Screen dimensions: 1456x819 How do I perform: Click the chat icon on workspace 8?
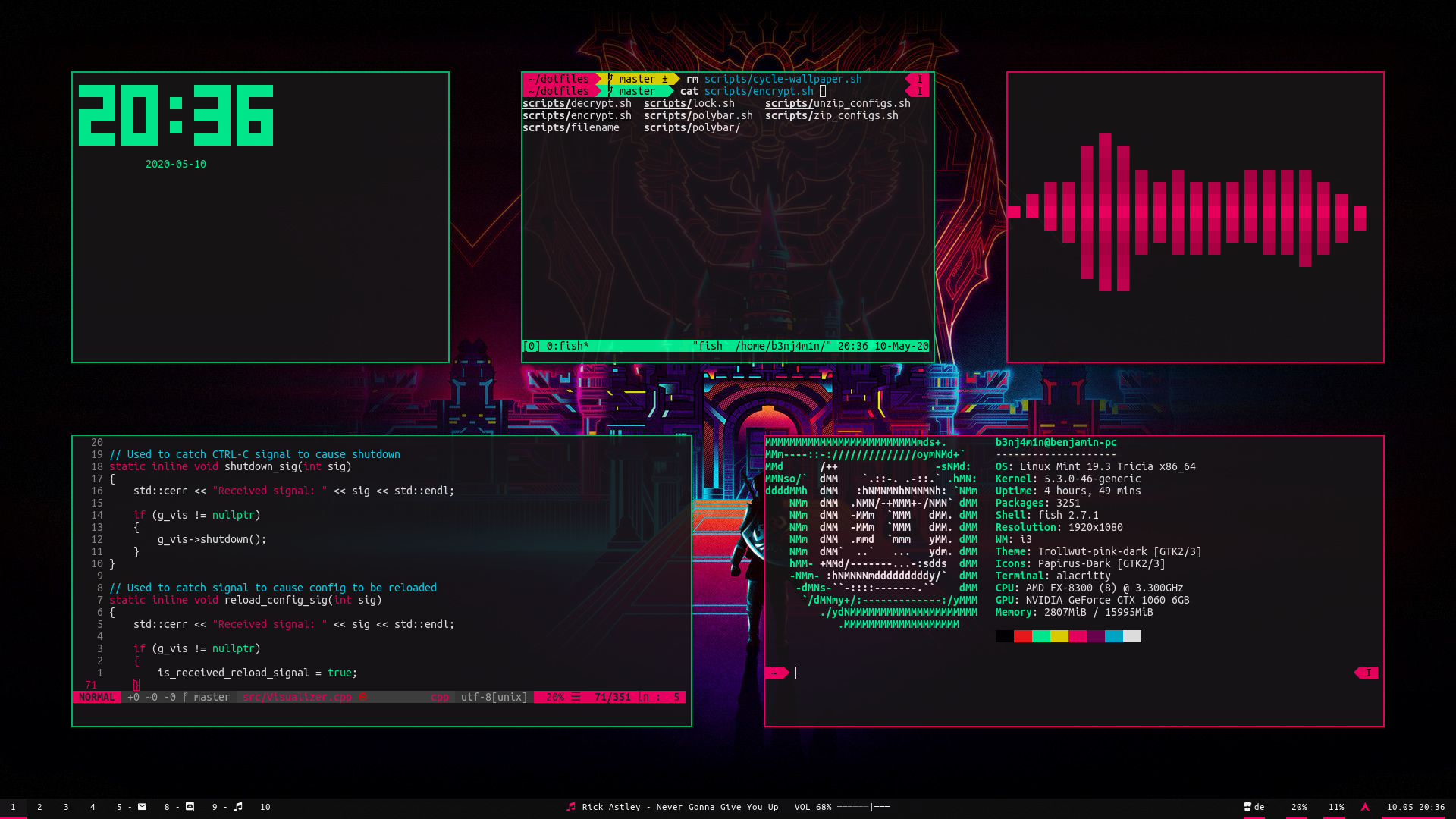pyautogui.click(x=190, y=807)
